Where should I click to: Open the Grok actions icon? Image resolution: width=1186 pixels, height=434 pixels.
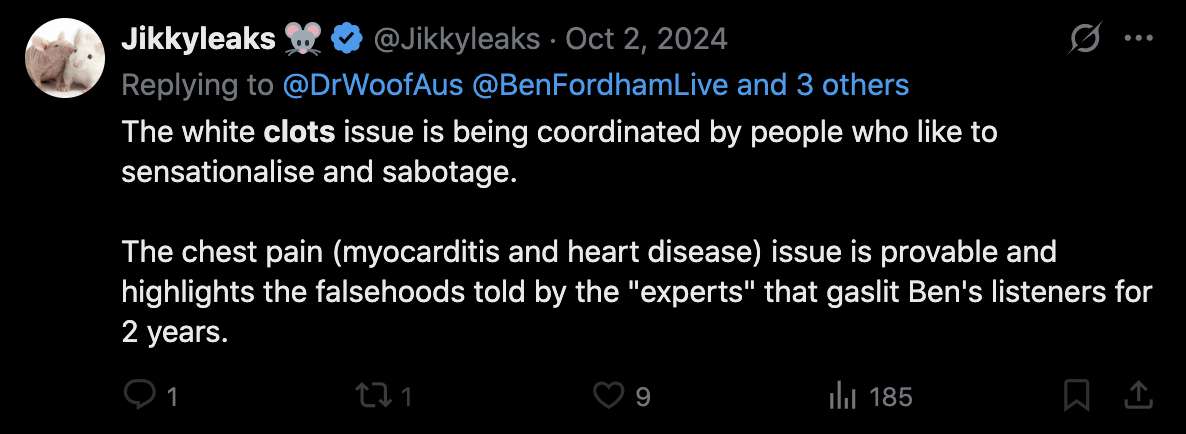[1085, 40]
